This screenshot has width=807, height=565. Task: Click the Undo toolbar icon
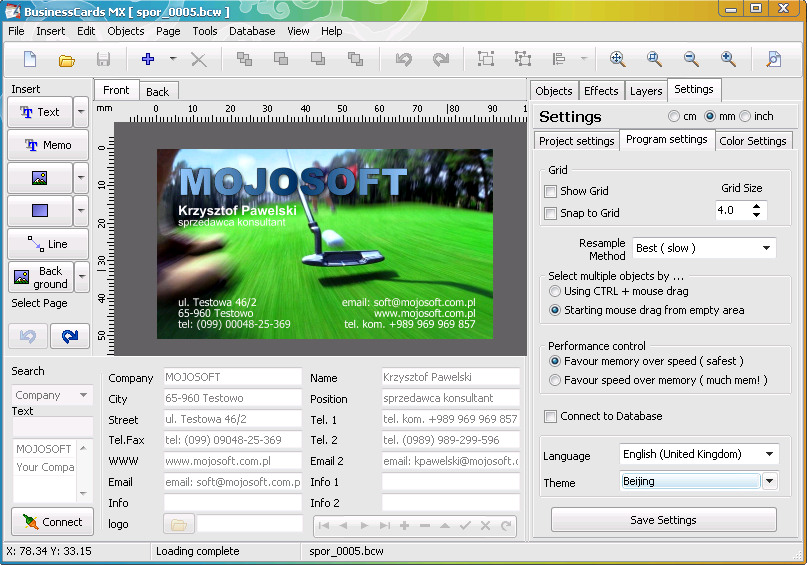pos(404,59)
